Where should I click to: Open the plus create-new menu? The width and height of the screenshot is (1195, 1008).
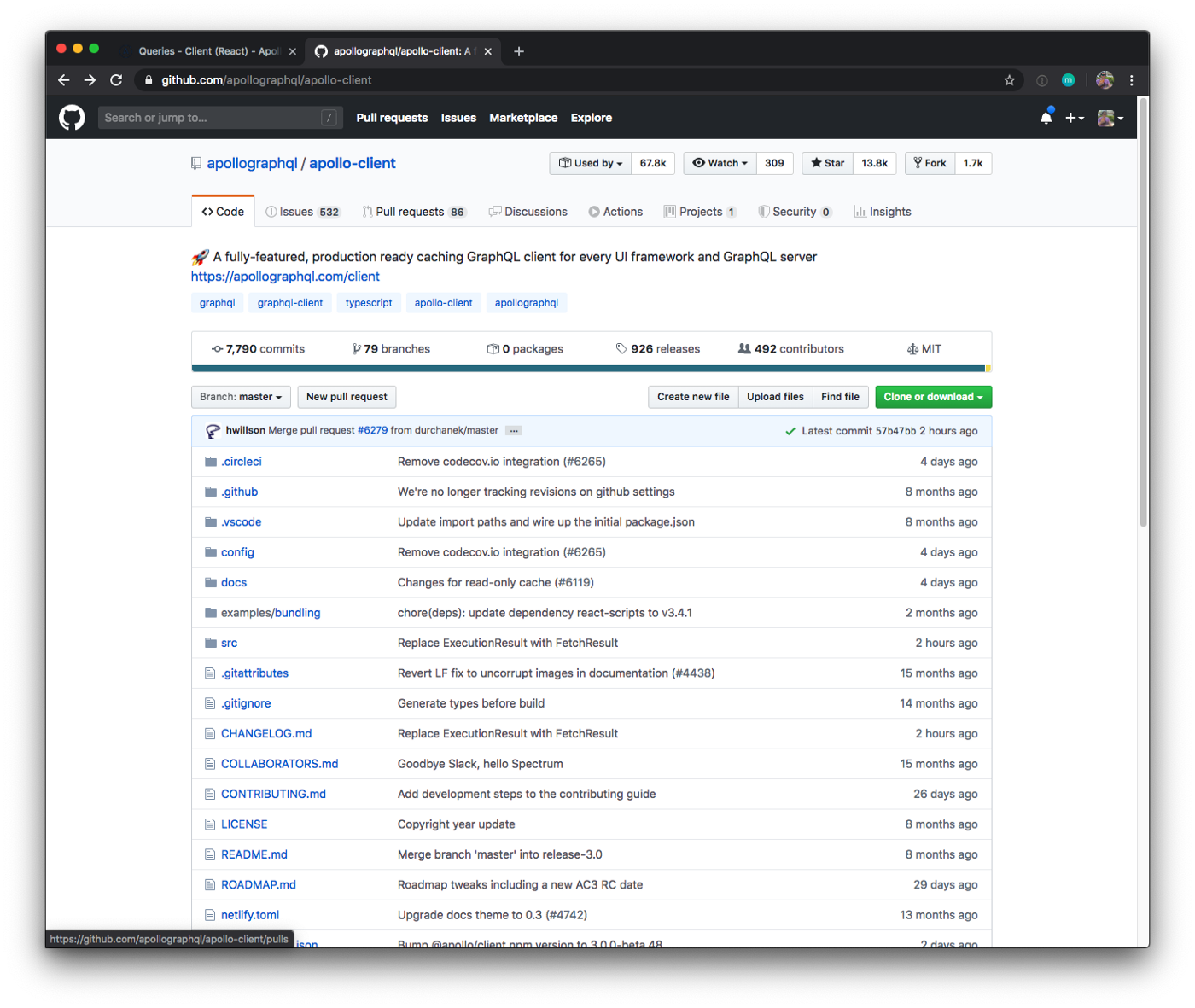1075,118
